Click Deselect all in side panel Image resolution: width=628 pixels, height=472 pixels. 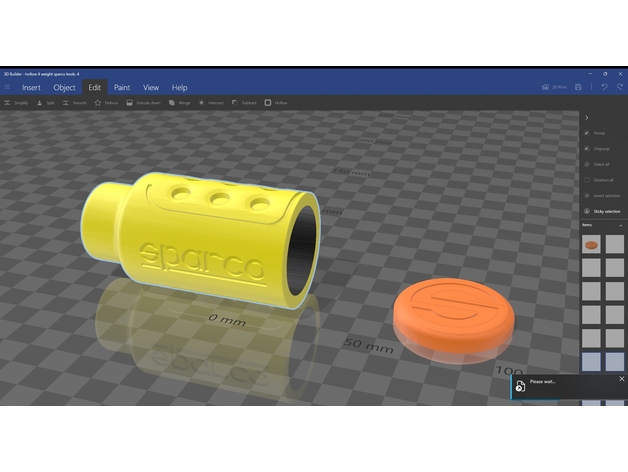click(586, 180)
